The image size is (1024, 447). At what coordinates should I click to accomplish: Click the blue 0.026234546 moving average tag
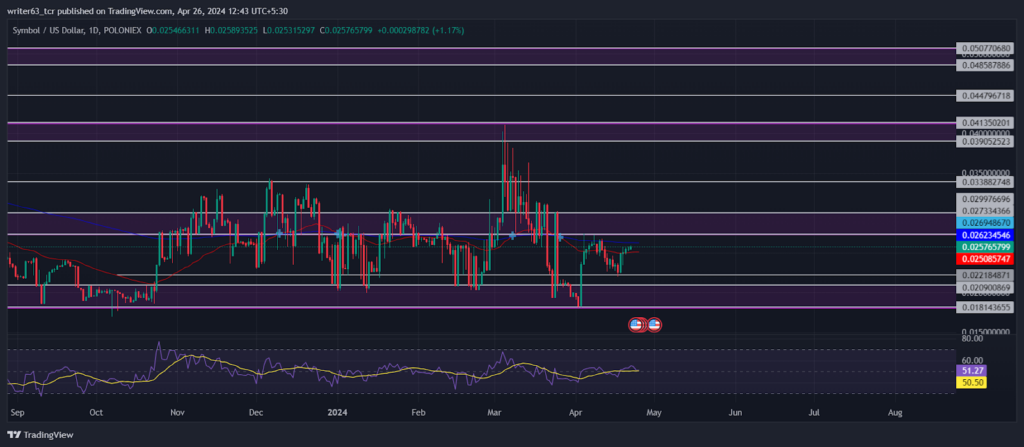coord(987,235)
